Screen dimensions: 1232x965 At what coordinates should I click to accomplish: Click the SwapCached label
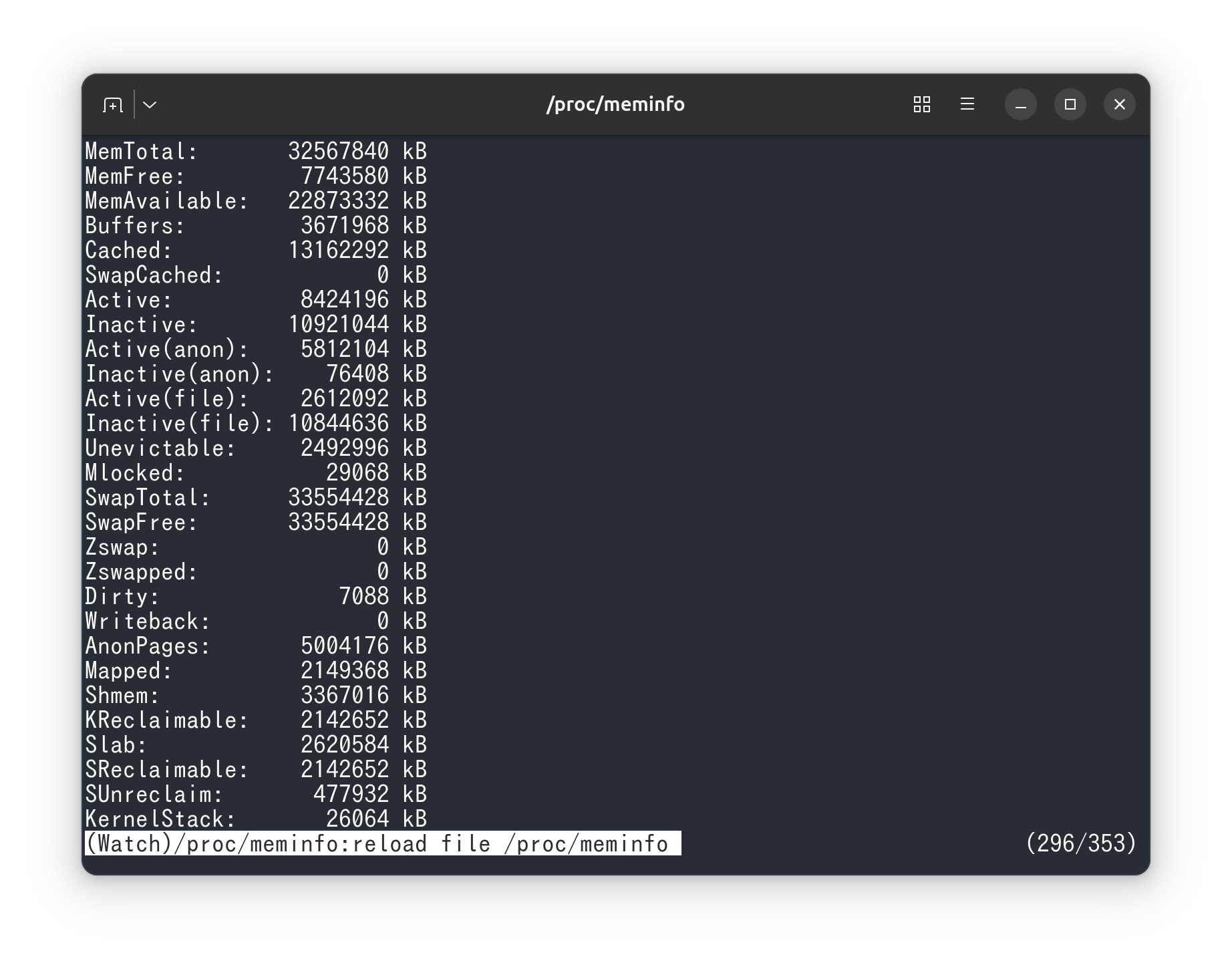click(x=154, y=275)
